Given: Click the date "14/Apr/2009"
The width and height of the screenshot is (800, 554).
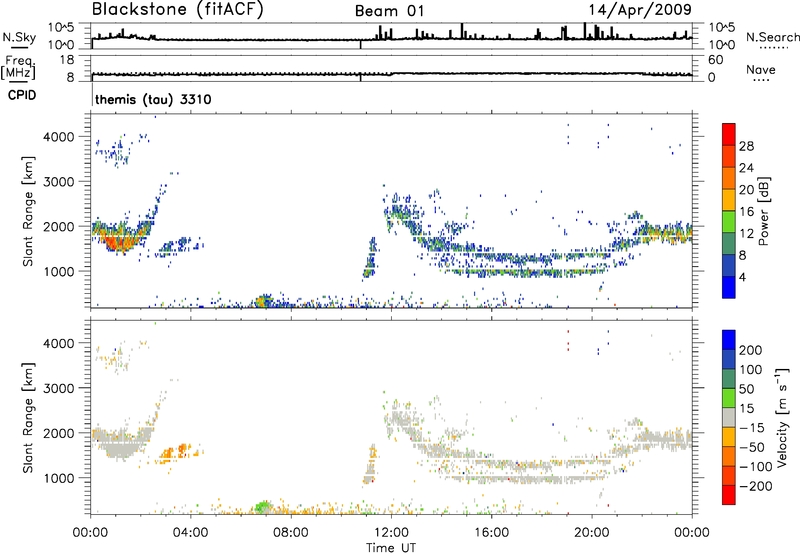Looking at the screenshot, I should 640,10.
